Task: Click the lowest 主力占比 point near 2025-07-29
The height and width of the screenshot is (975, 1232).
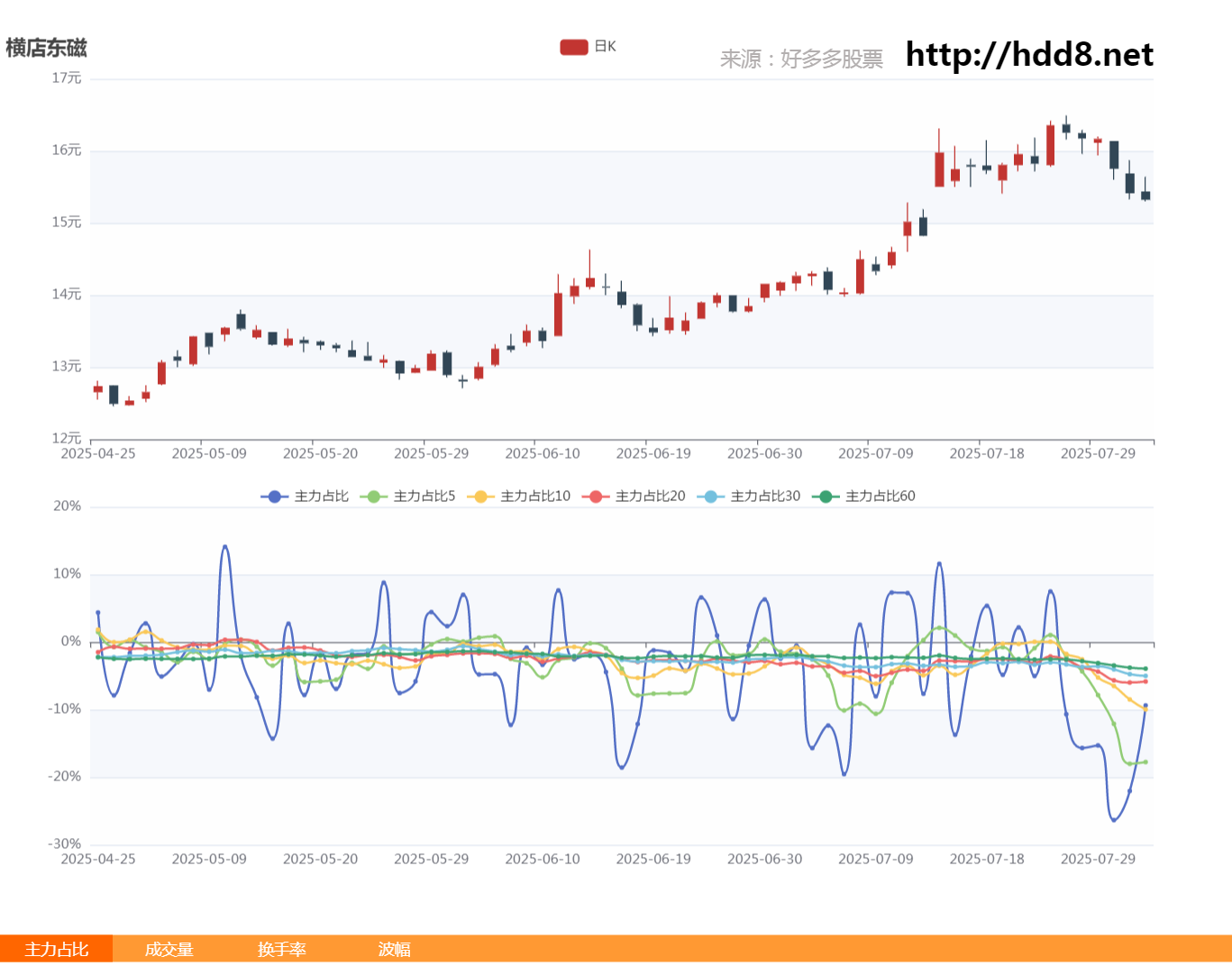Action: pos(1114,820)
